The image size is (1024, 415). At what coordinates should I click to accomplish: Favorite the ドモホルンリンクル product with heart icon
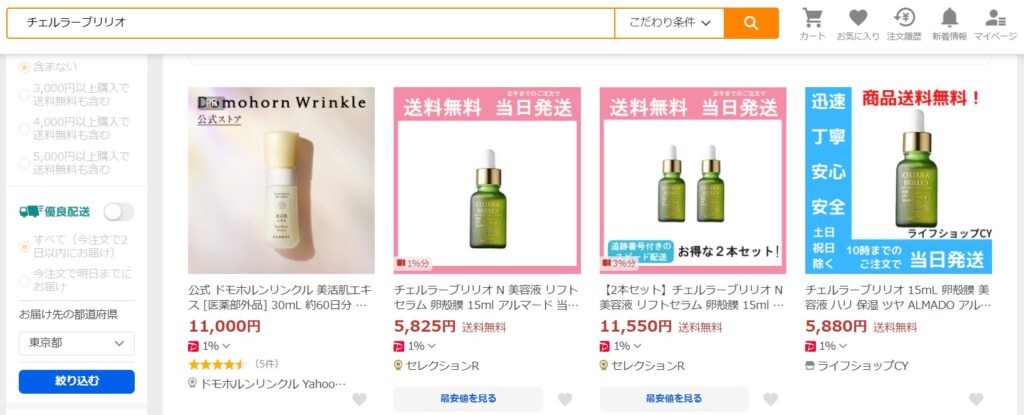tap(359, 399)
